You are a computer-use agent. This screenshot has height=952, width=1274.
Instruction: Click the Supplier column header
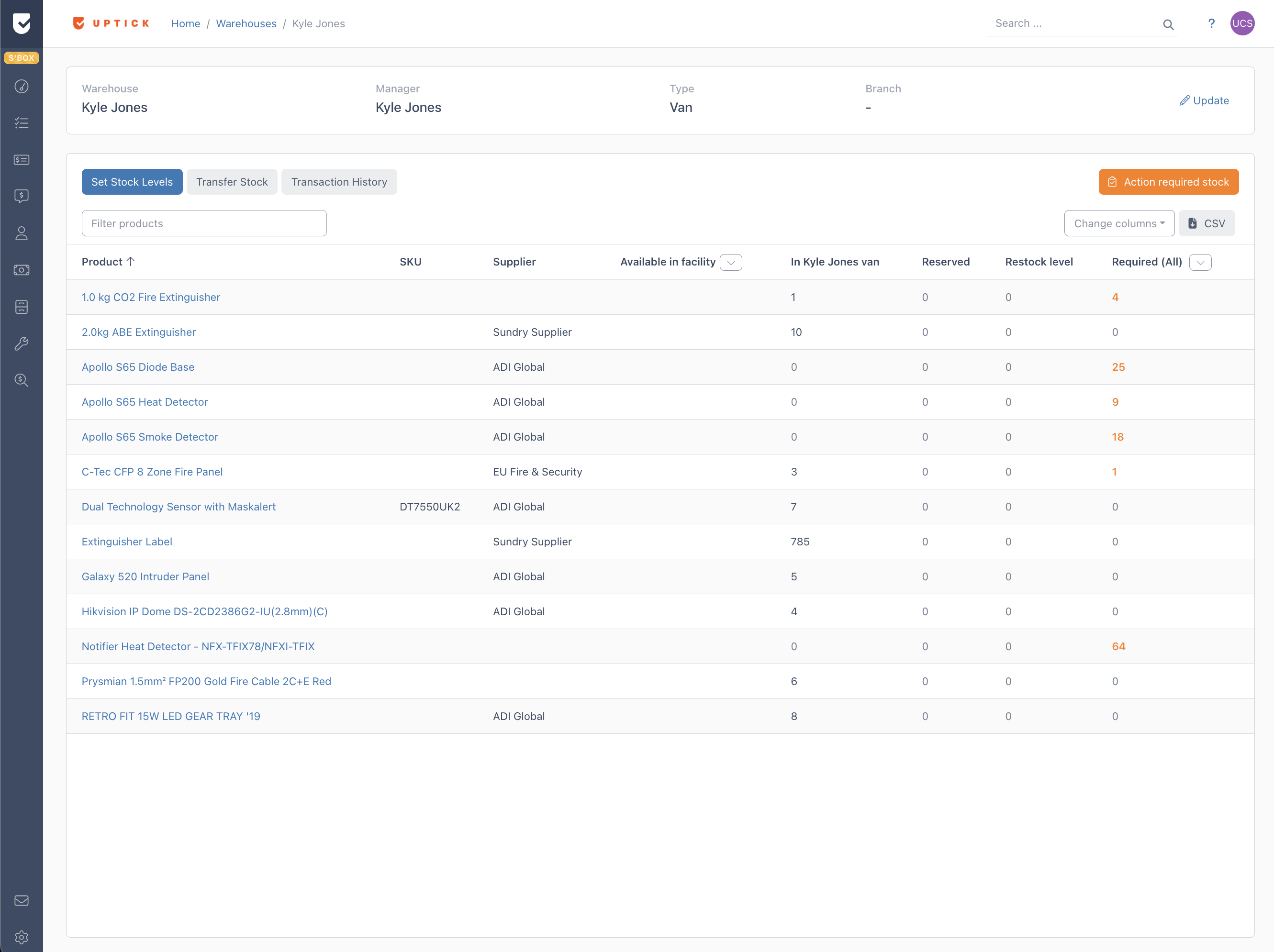click(514, 262)
